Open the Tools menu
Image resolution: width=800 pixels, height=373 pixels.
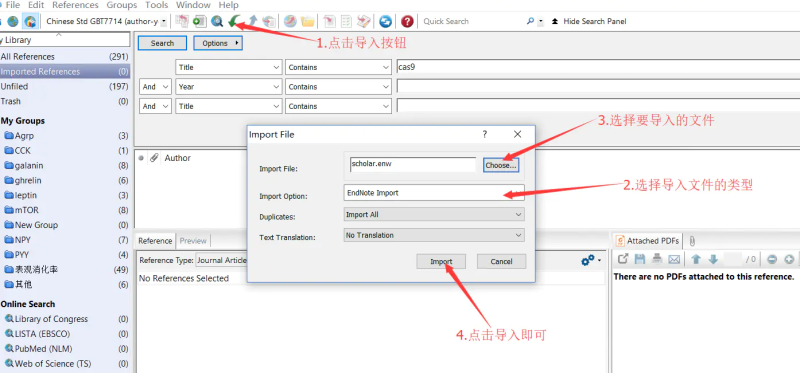click(157, 5)
